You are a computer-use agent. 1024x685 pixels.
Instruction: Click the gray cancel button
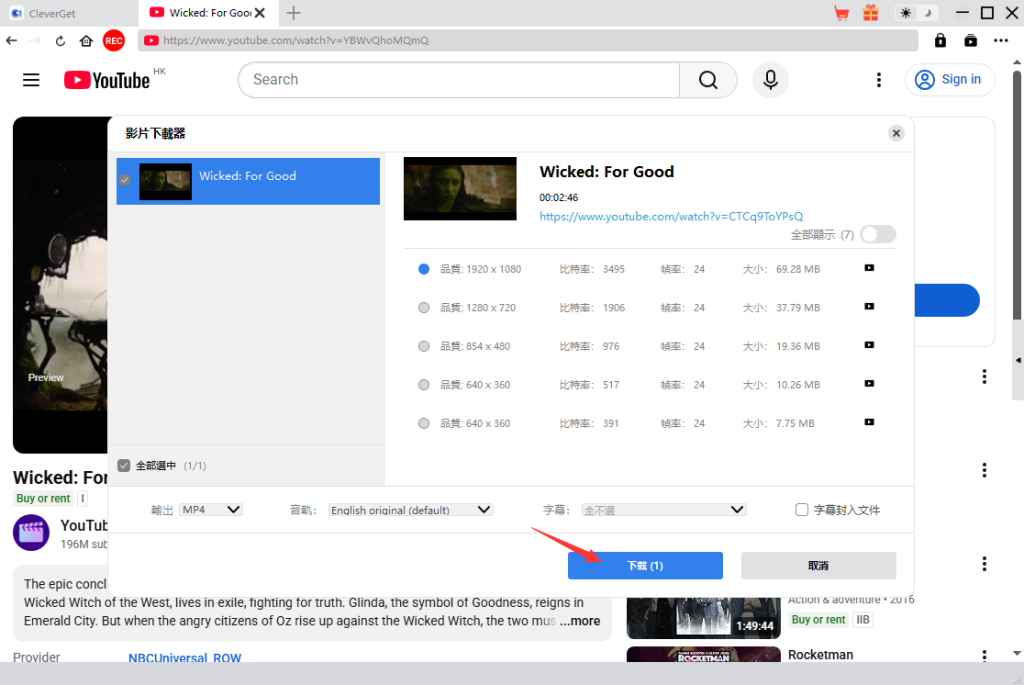click(818, 566)
